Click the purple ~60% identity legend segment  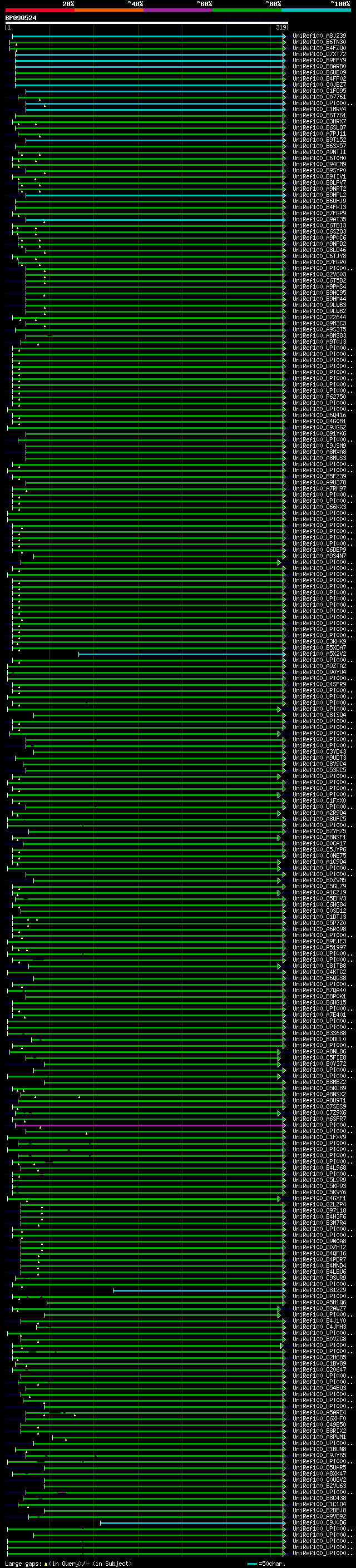tap(179, 10)
